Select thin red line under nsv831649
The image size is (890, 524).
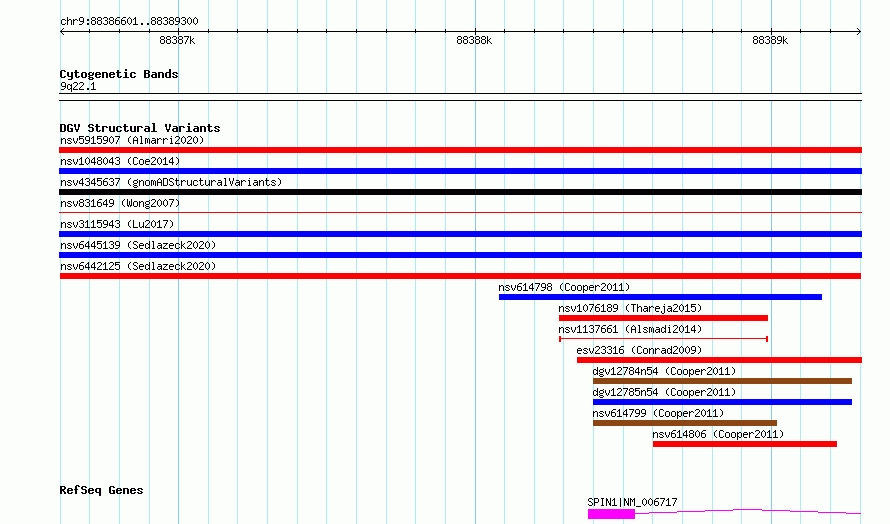point(460,212)
